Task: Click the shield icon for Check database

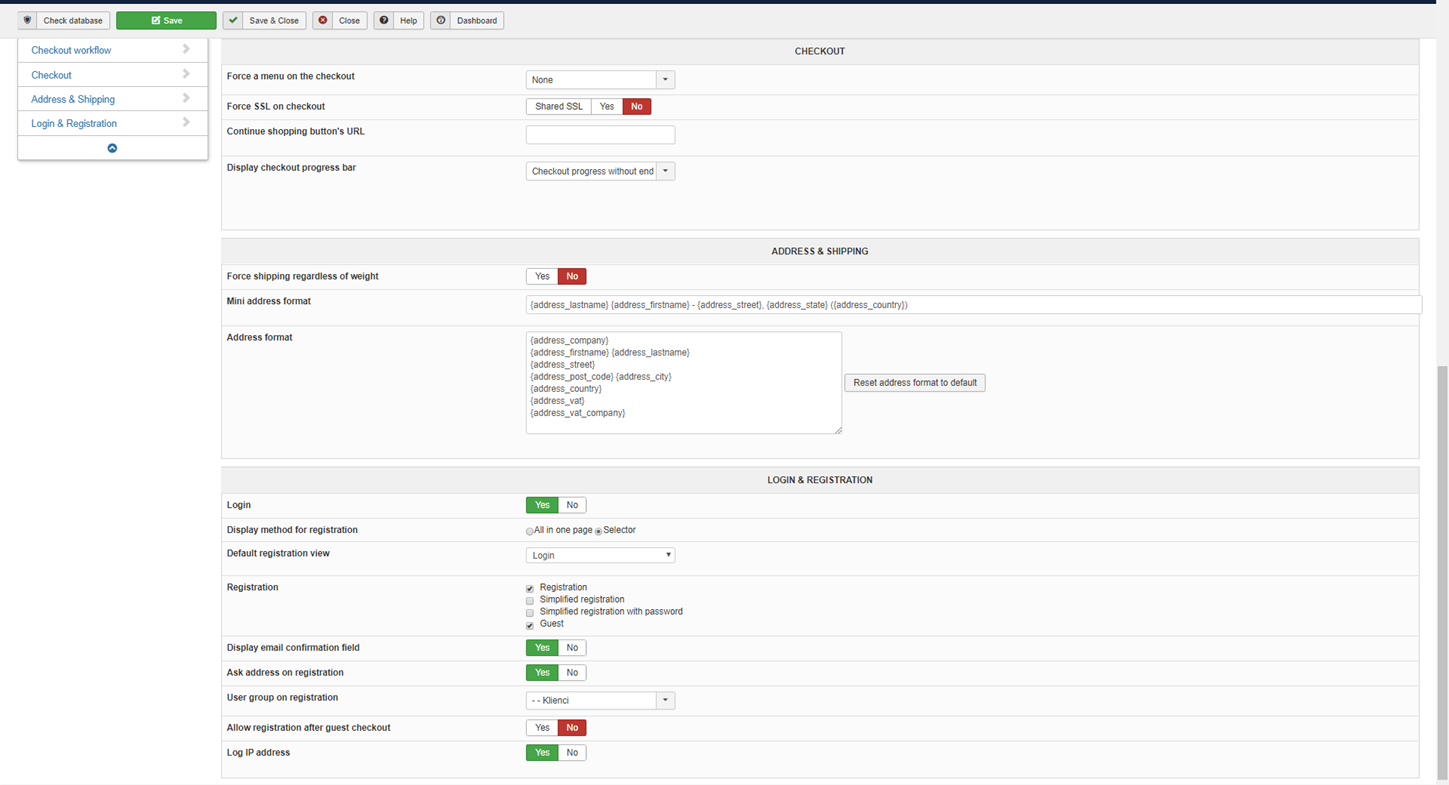Action: 28,20
